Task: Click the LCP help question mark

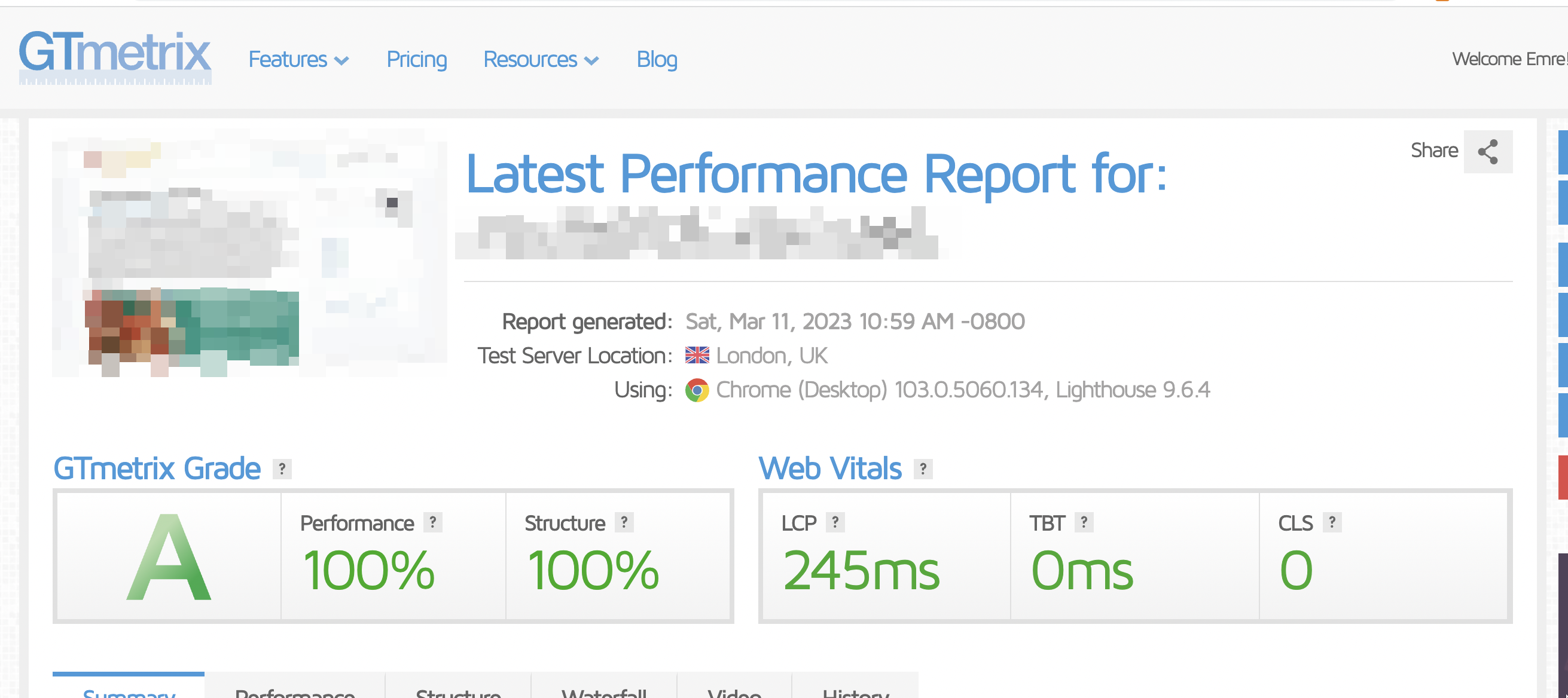Action: pos(835,522)
